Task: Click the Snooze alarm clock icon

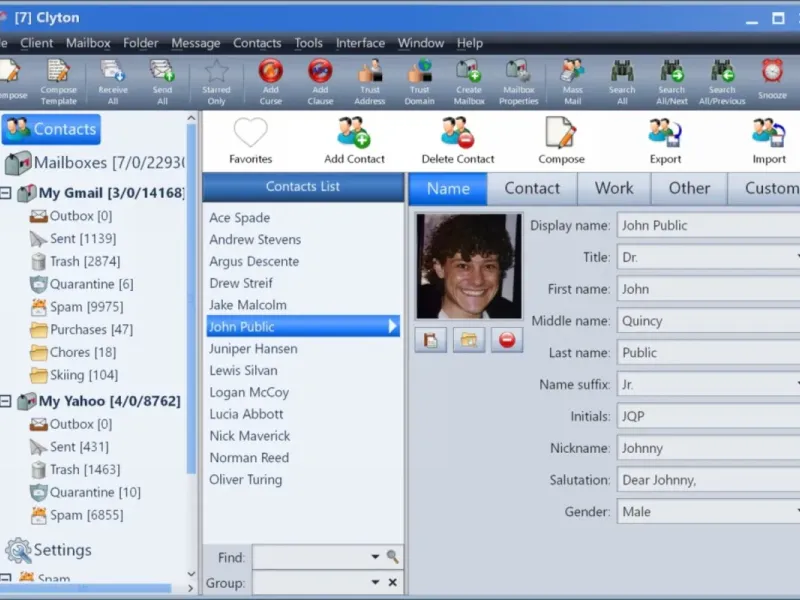Action: [x=772, y=72]
